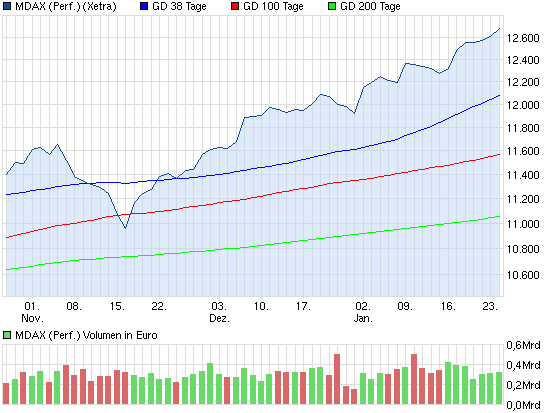Click the tall green volume bar before 03. Dez.

click(x=210, y=384)
